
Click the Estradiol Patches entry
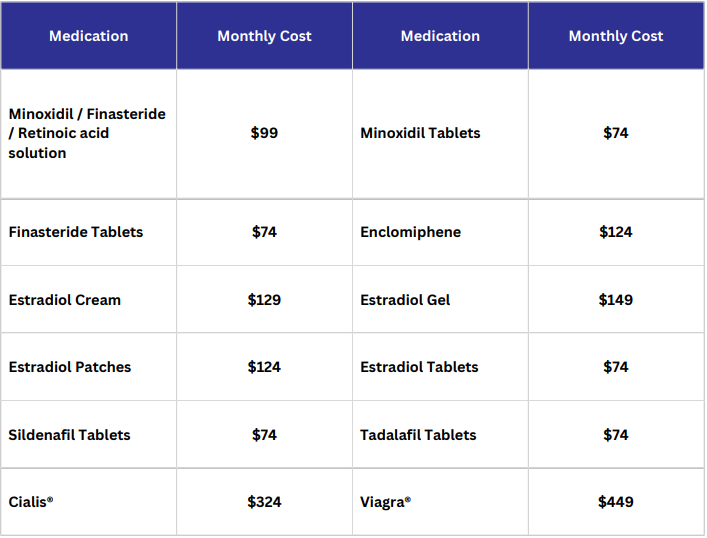[70, 367]
